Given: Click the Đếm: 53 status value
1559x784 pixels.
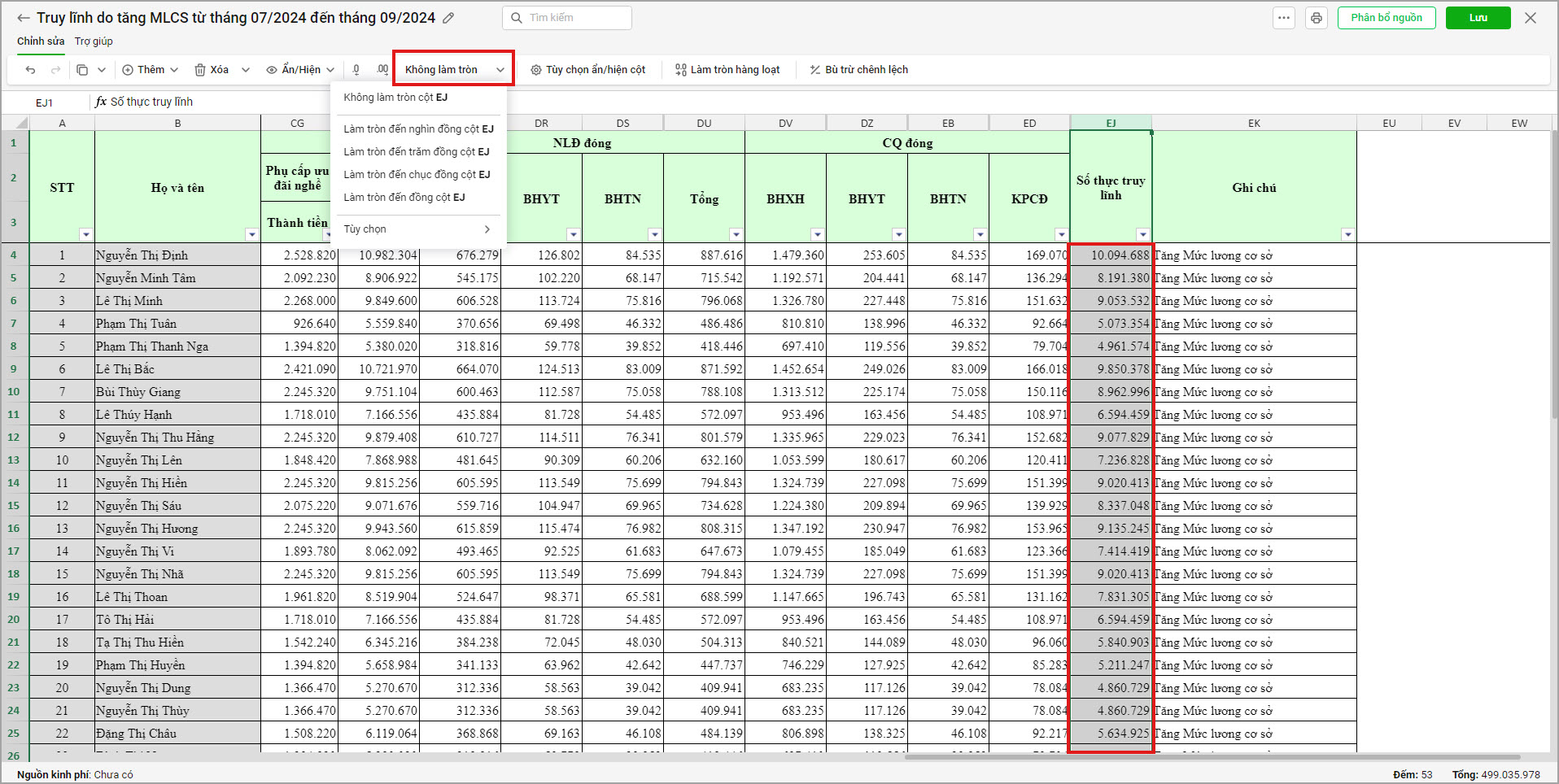Looking at the screenshot, I should pos(1413,774).
